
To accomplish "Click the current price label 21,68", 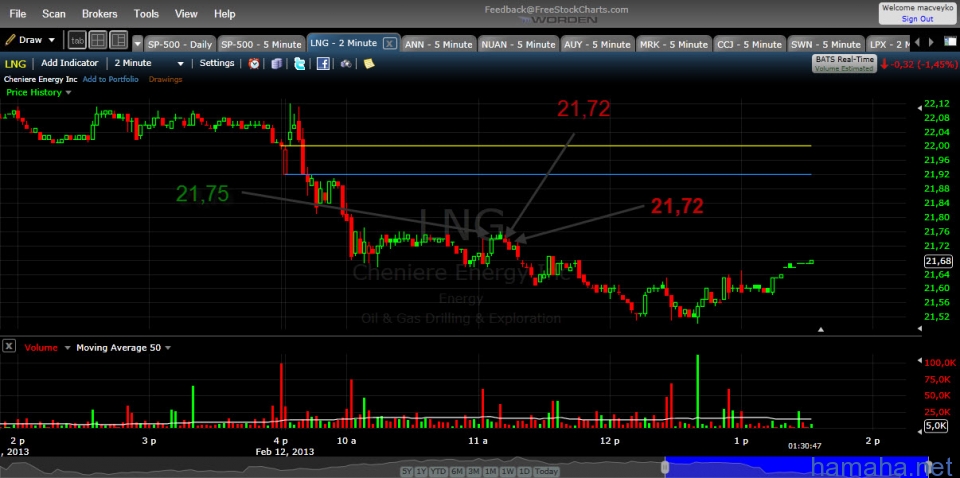I will point(939,261).
